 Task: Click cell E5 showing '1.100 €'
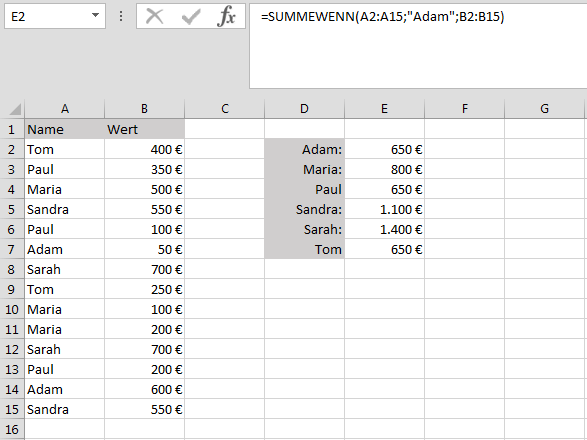384,209
